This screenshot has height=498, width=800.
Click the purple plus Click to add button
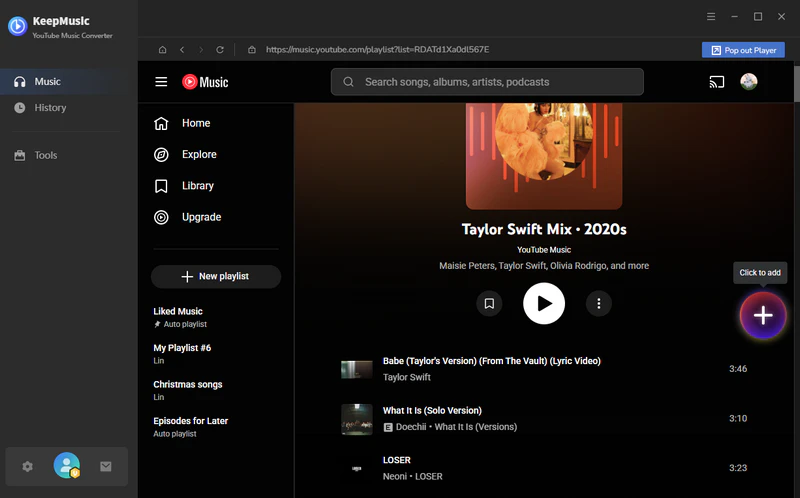coord(763,315)
